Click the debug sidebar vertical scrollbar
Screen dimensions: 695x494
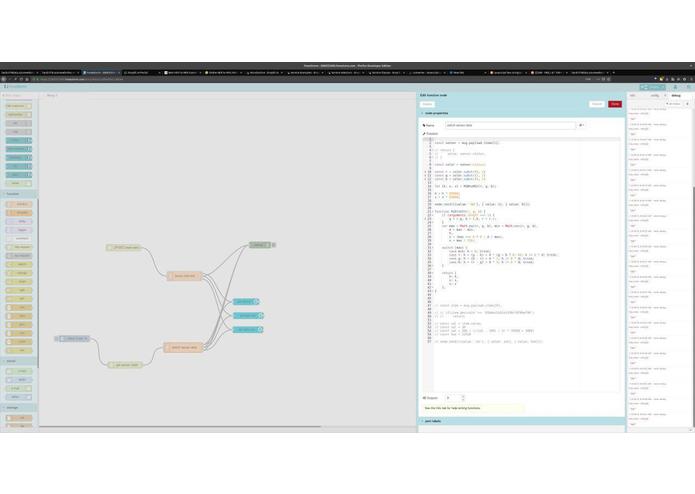[x=693, y=306]
